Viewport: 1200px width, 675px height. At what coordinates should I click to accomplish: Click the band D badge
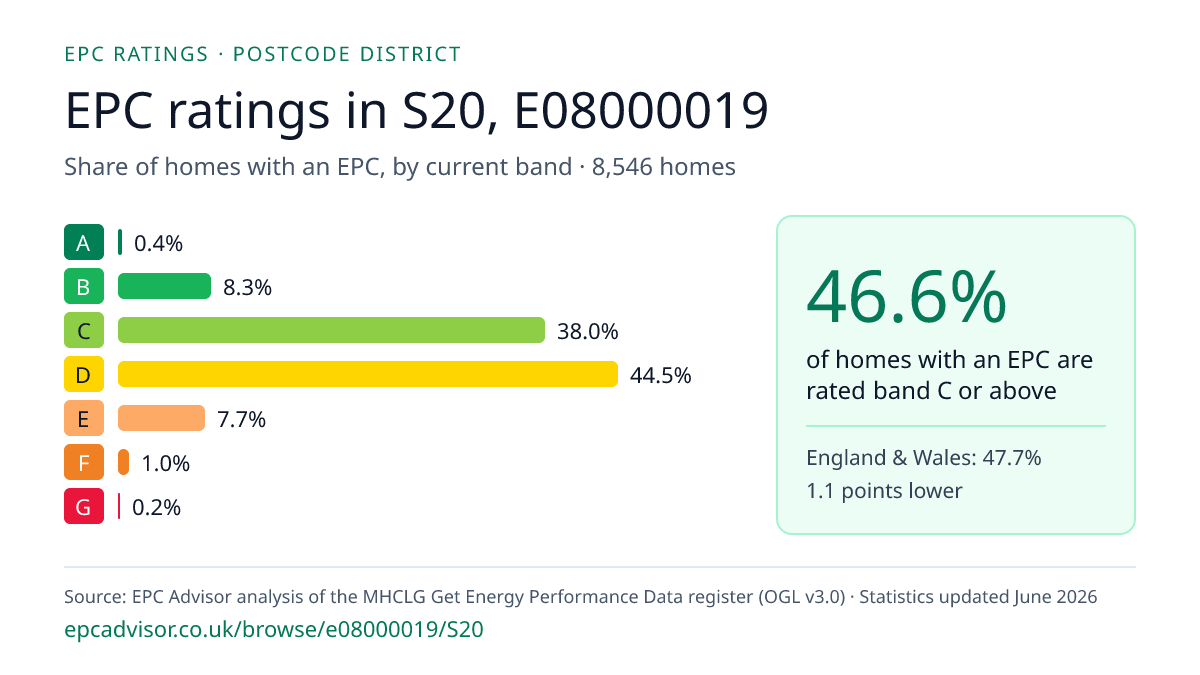(84, 375)
